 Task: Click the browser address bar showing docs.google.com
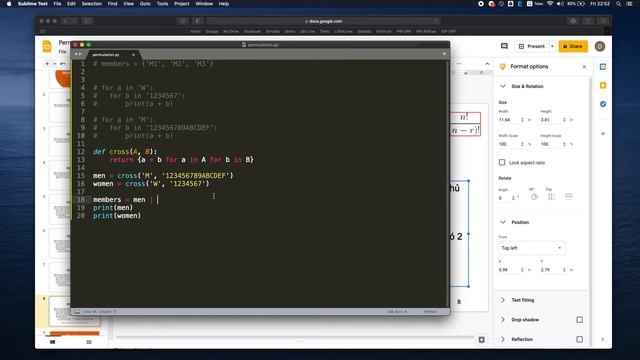[x=324, y=21]
